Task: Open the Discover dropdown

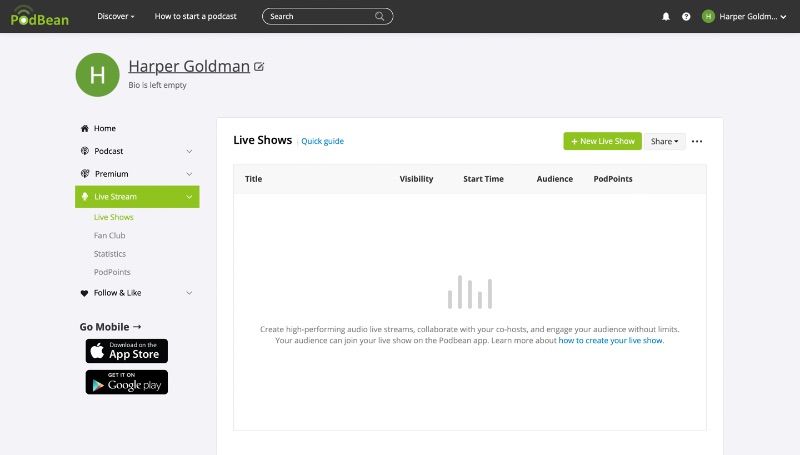Action: pyautogui.click(x=116, y=16)
